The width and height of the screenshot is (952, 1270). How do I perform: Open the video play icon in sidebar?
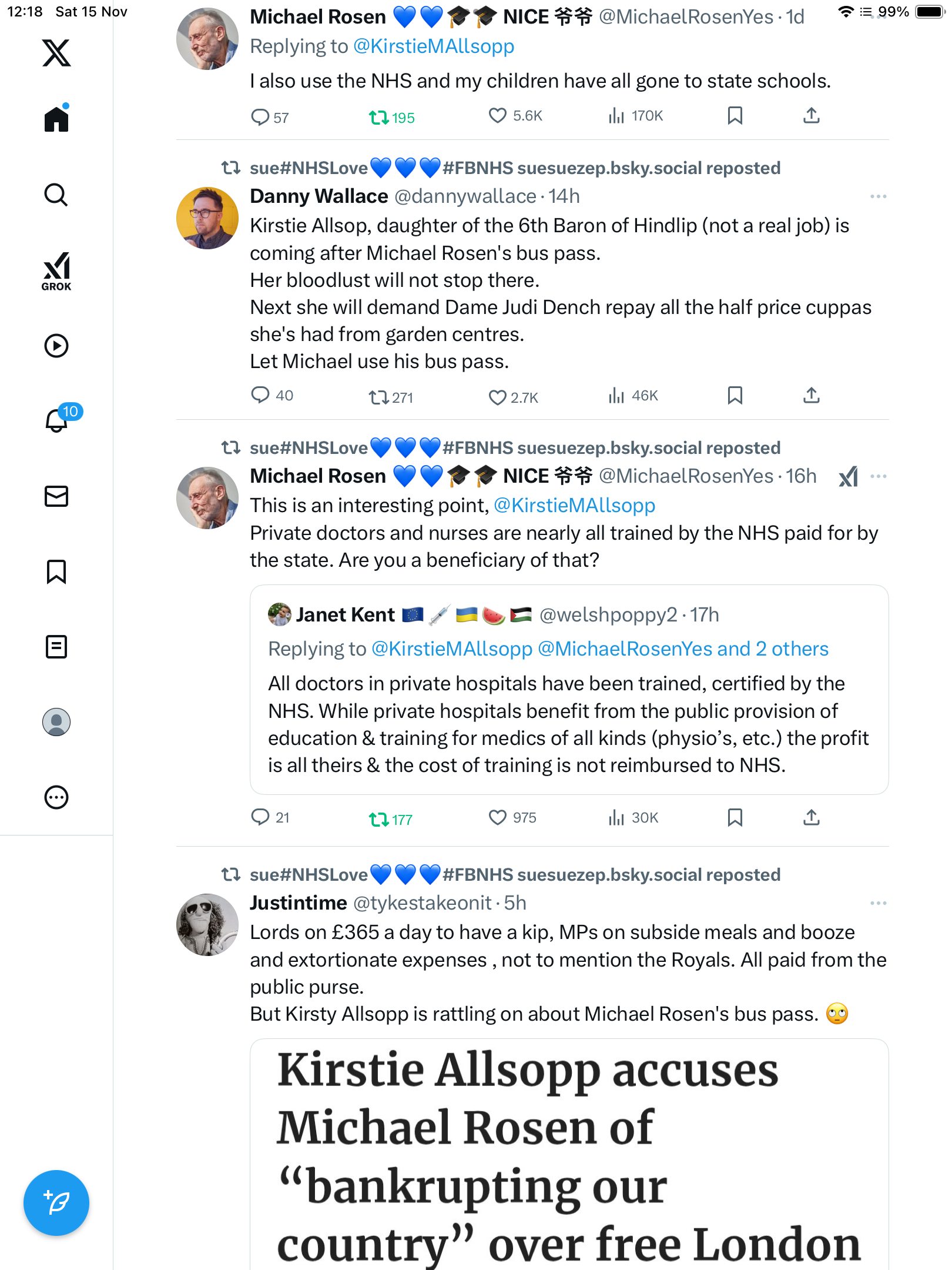pos(56,346)
